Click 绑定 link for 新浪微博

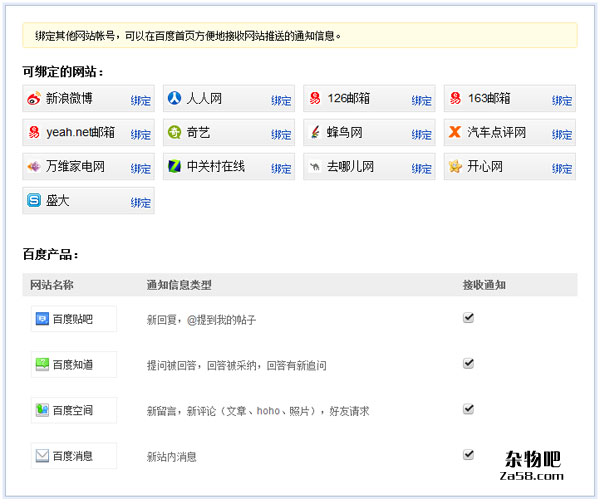coord(140,101)
